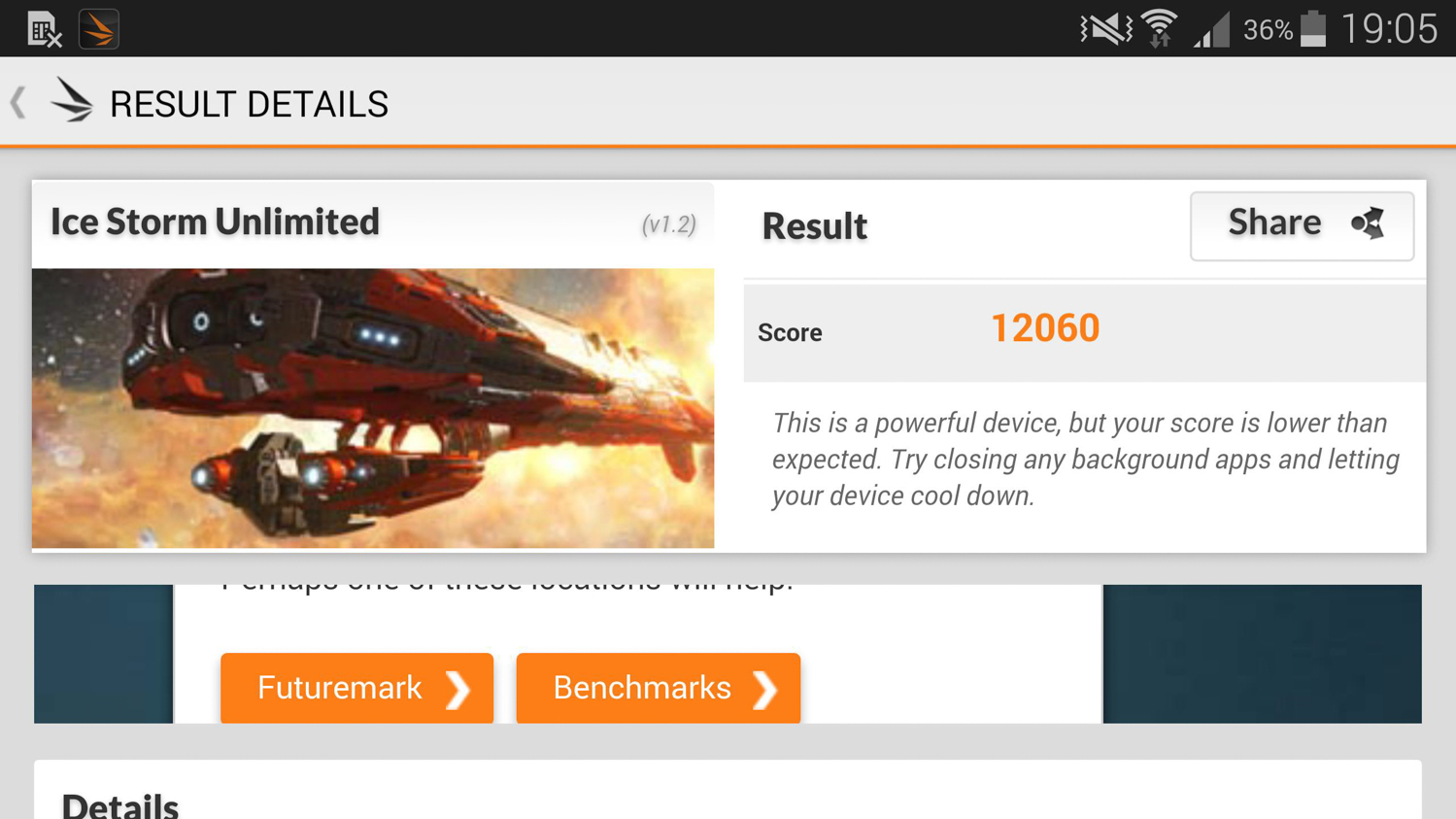This screenshot has width=1456, height=819.
Task: Tap the 3DMark logo in header
Action: [x=72, y=101]
